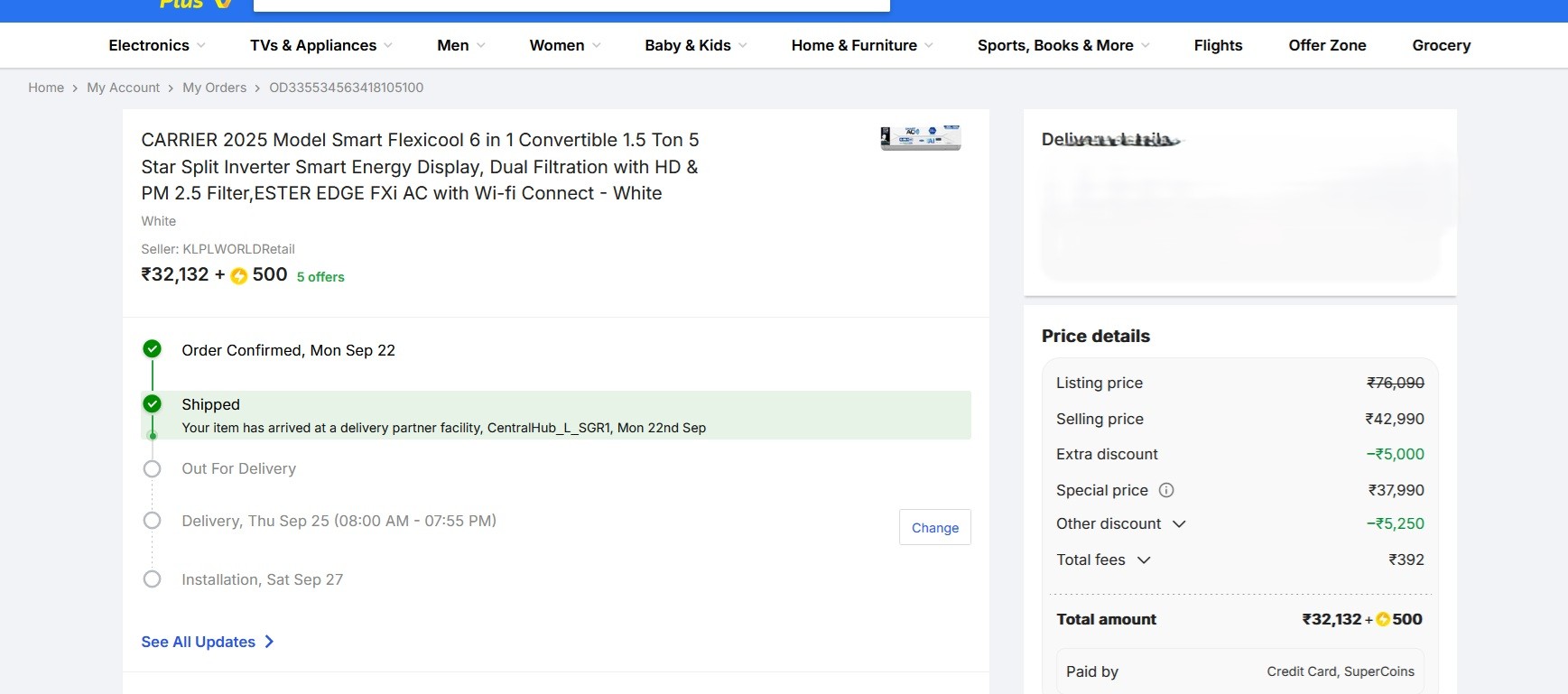Click the Delivery Thu Sep 25 step circle
1568x694 pixels.
(x=153, y=521)
